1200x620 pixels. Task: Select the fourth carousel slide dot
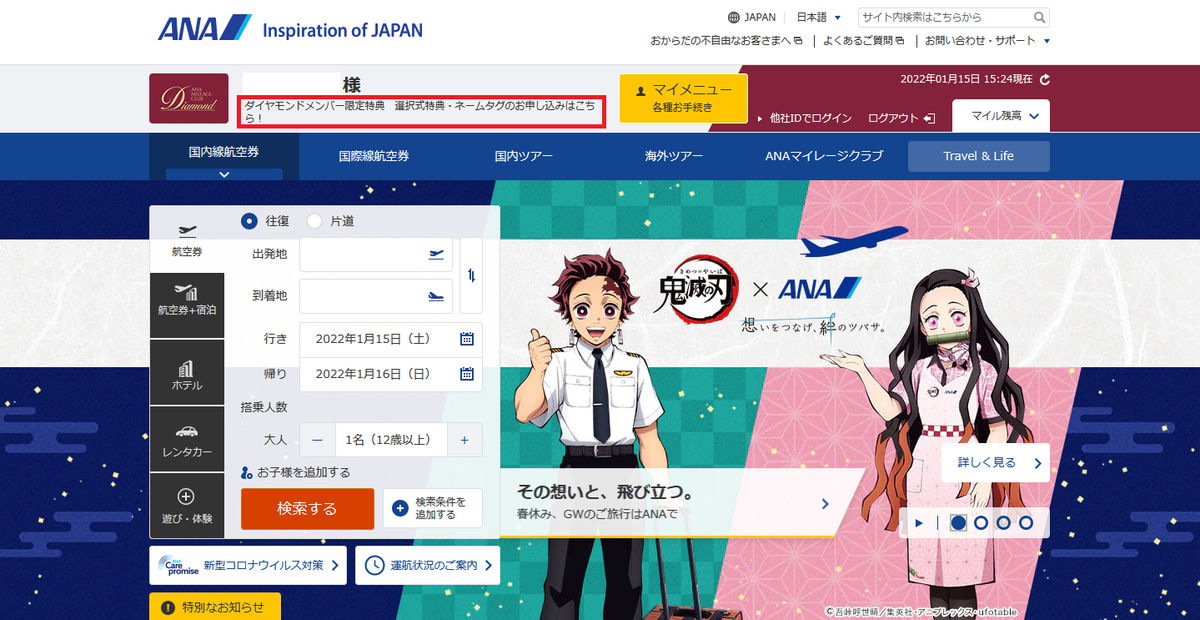pyautogui.click(x=1026, y=522)
